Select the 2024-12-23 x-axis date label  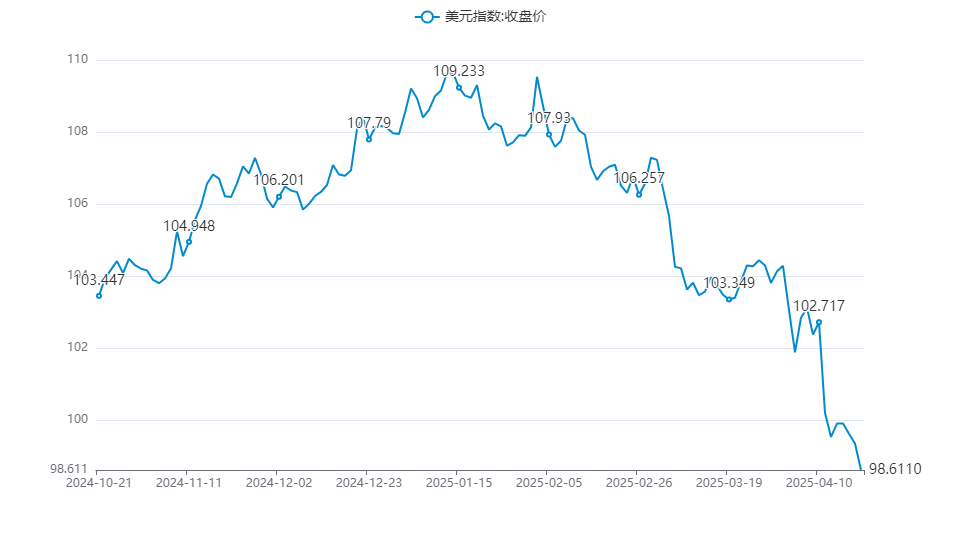pos(369,482)
